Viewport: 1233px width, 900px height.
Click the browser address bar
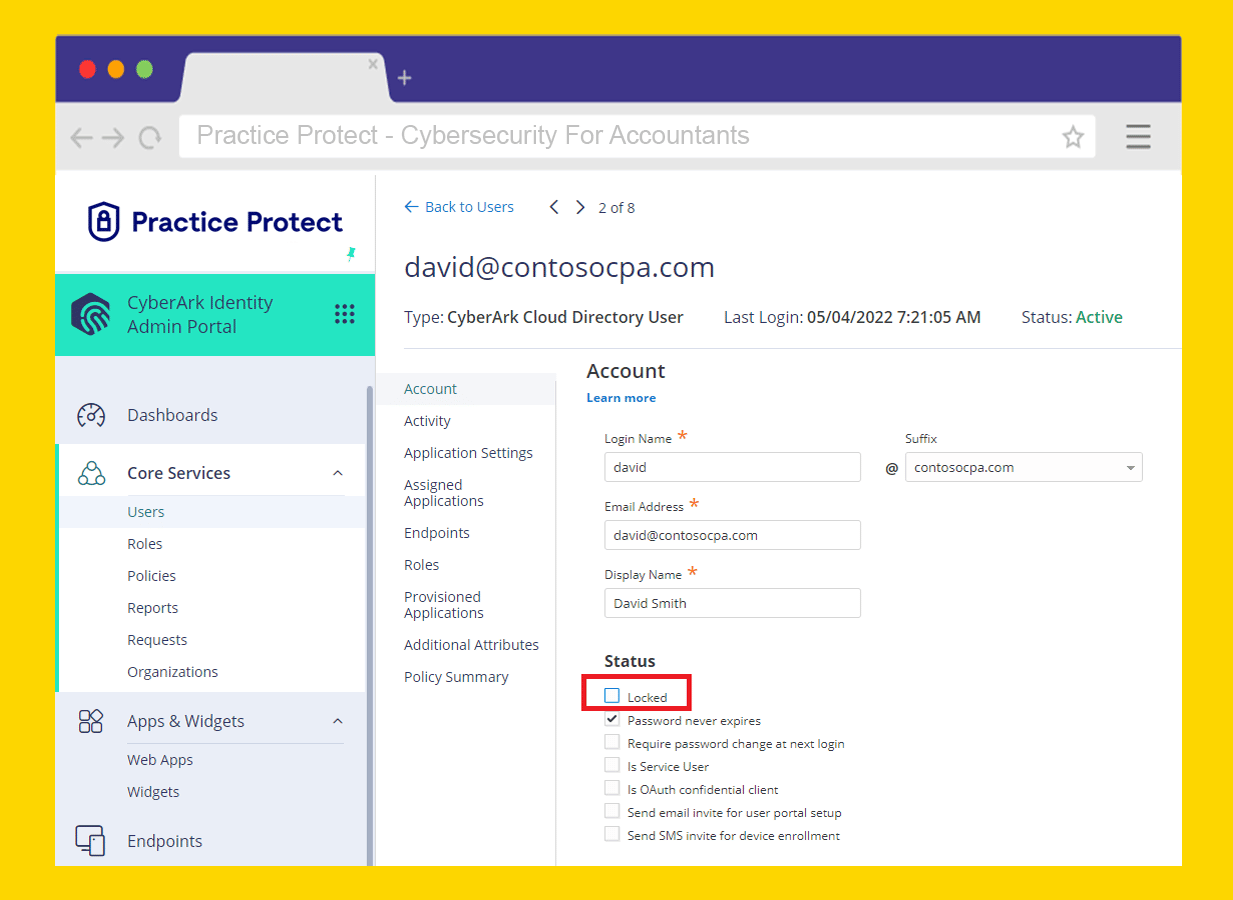tap(637, 136)
